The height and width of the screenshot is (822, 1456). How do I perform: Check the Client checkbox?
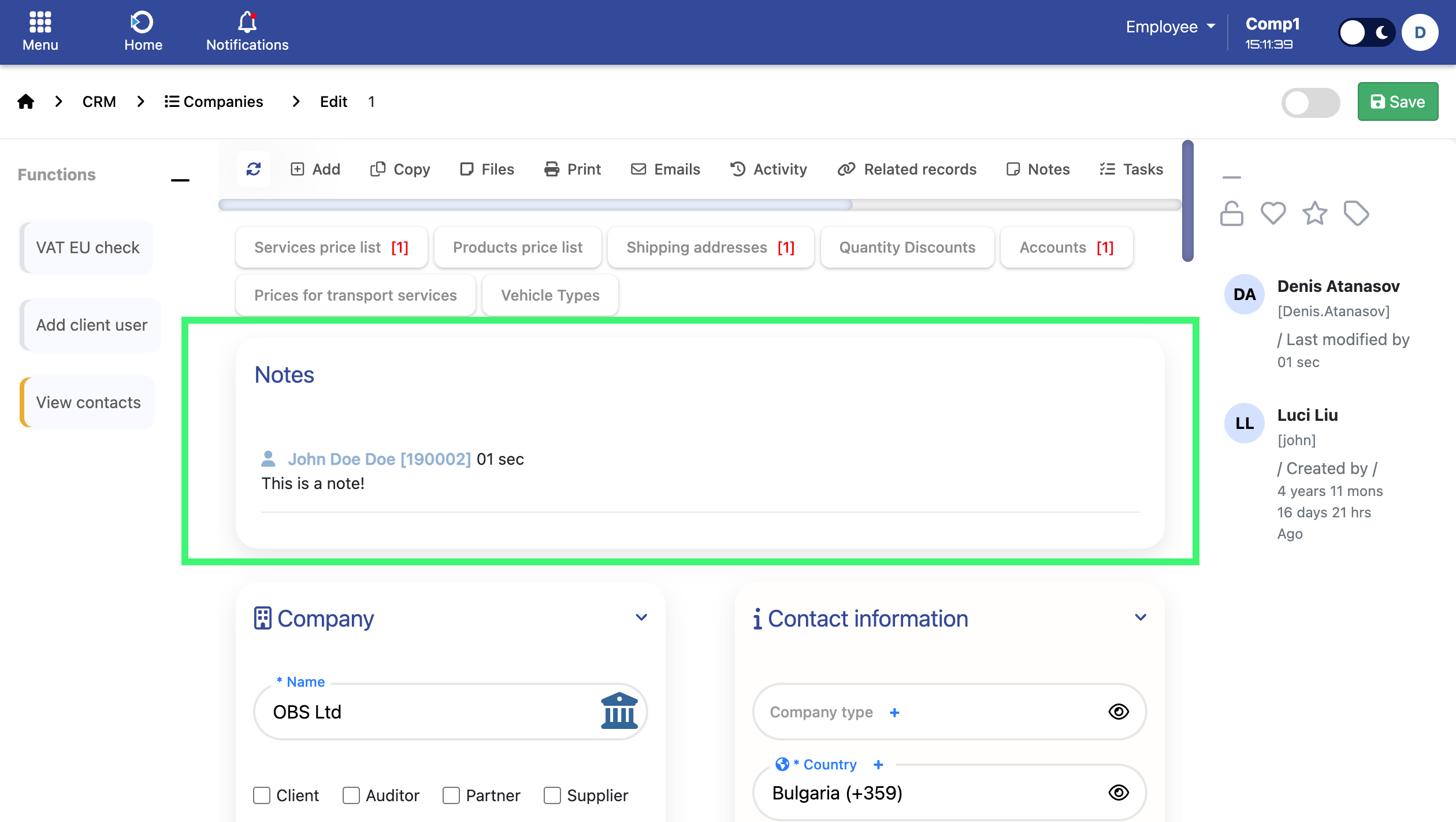(x=262, y=795)
